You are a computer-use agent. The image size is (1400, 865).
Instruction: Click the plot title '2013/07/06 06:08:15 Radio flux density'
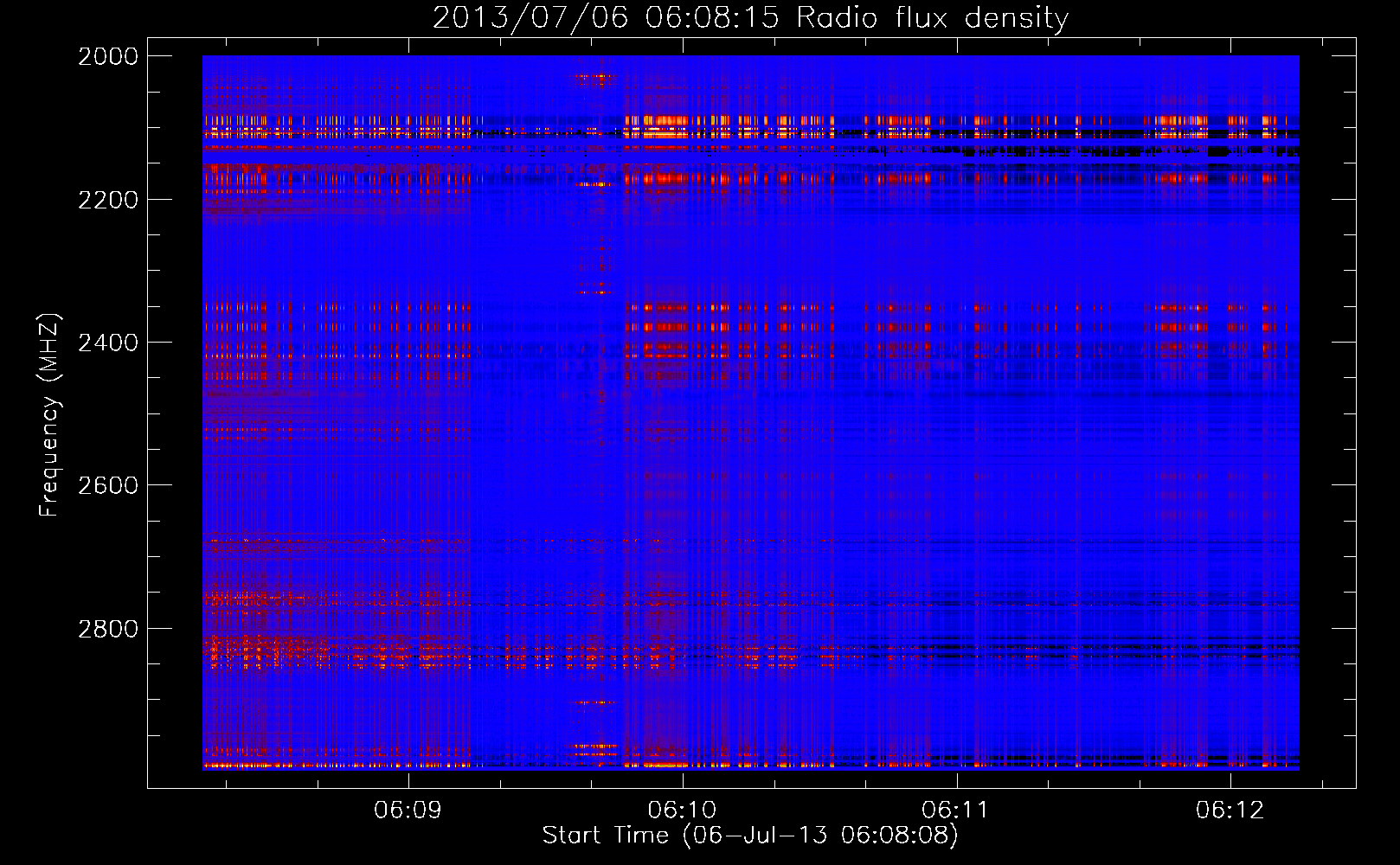(x=750, y=18)
